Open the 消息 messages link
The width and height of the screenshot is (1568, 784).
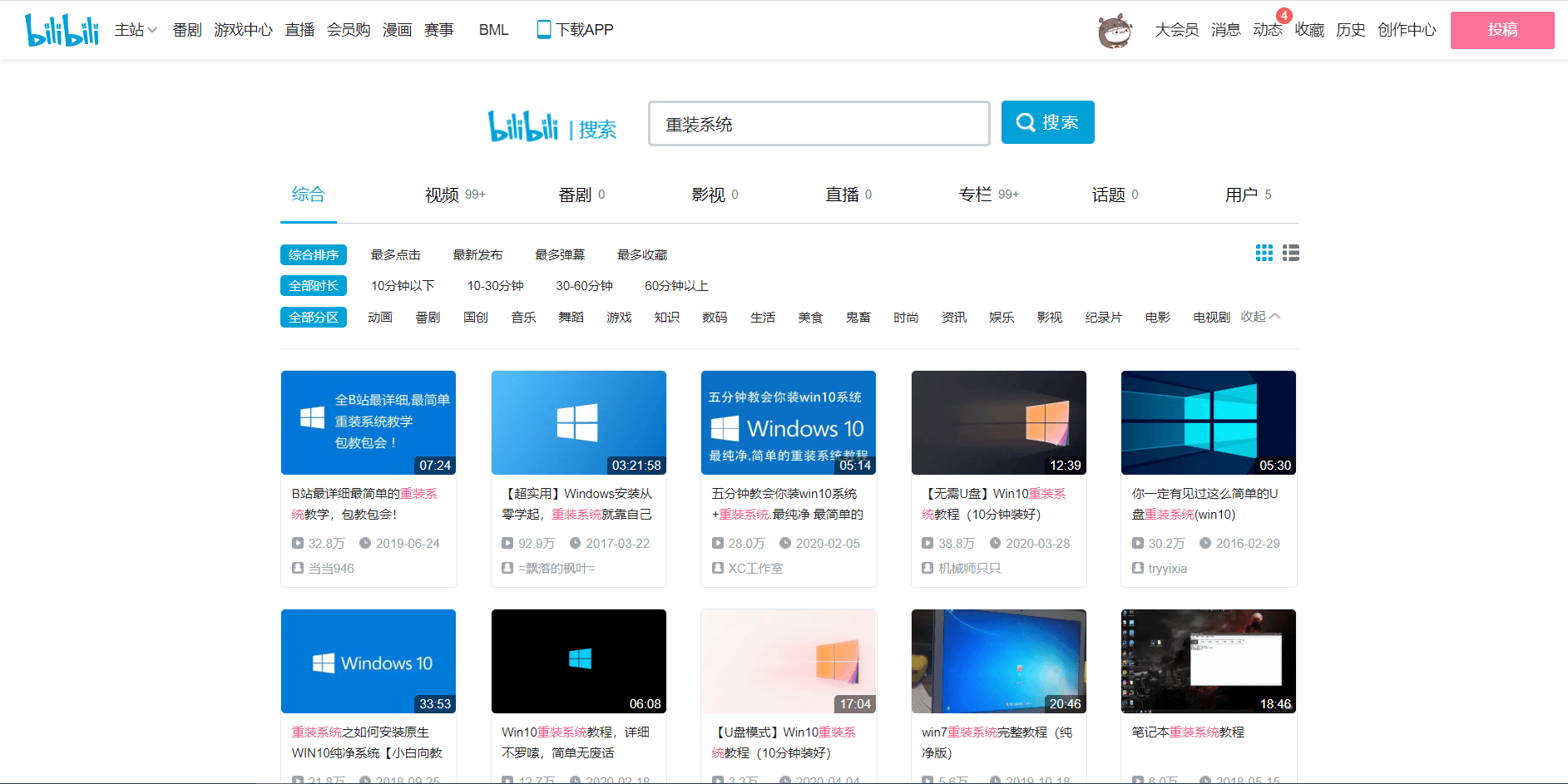pyautogui.click(x=1225, y=30)
